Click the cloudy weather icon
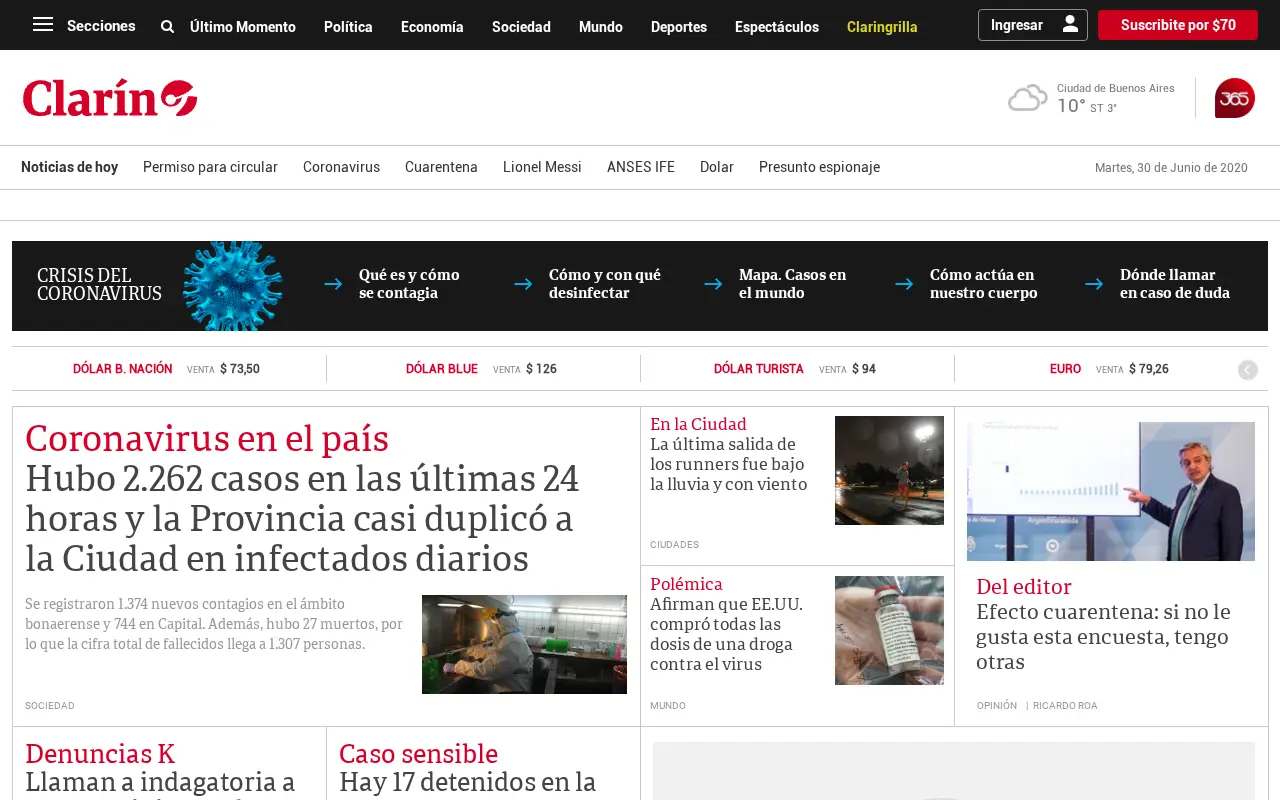Image resolution: width=1280 pixels, height=800 pixels. tap(1027, 98)
